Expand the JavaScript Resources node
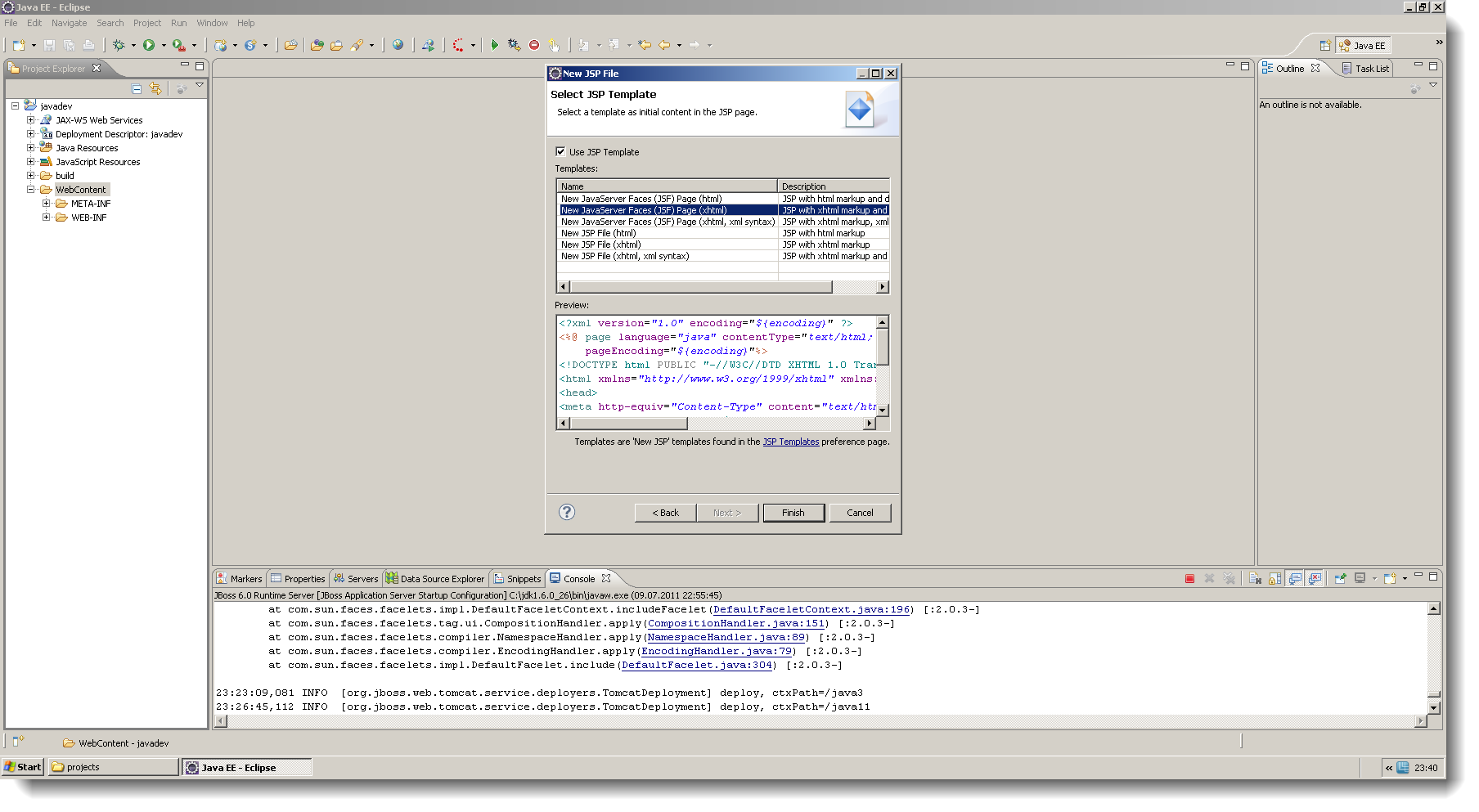 click(30, 162)
